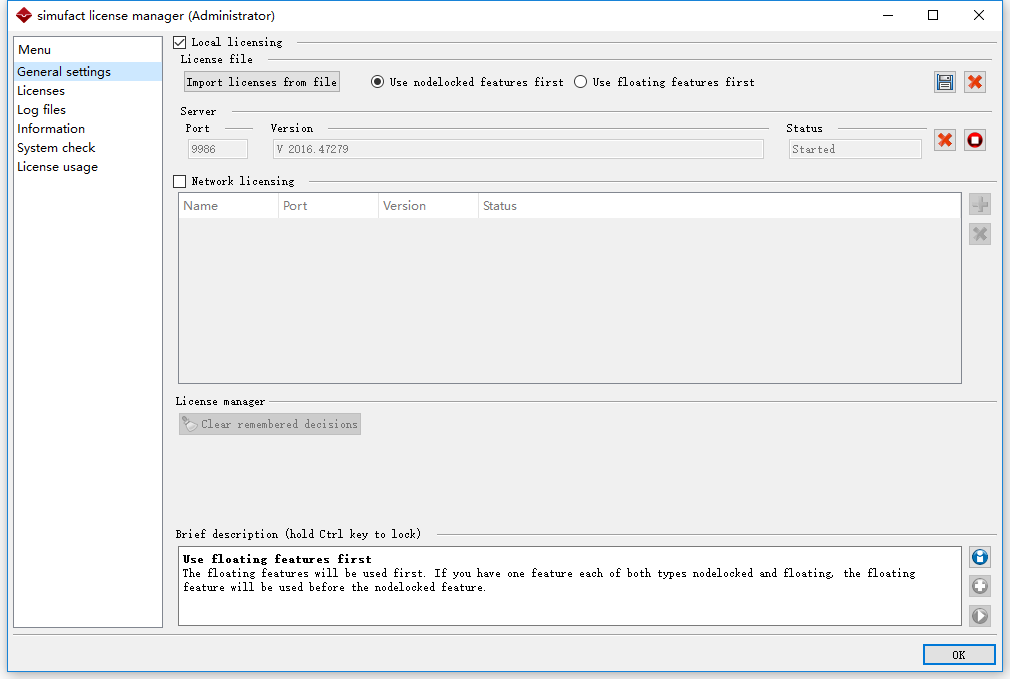Stop the server with the red stop icon
This screenshot has height=679, width=1010.
(975, 140)
